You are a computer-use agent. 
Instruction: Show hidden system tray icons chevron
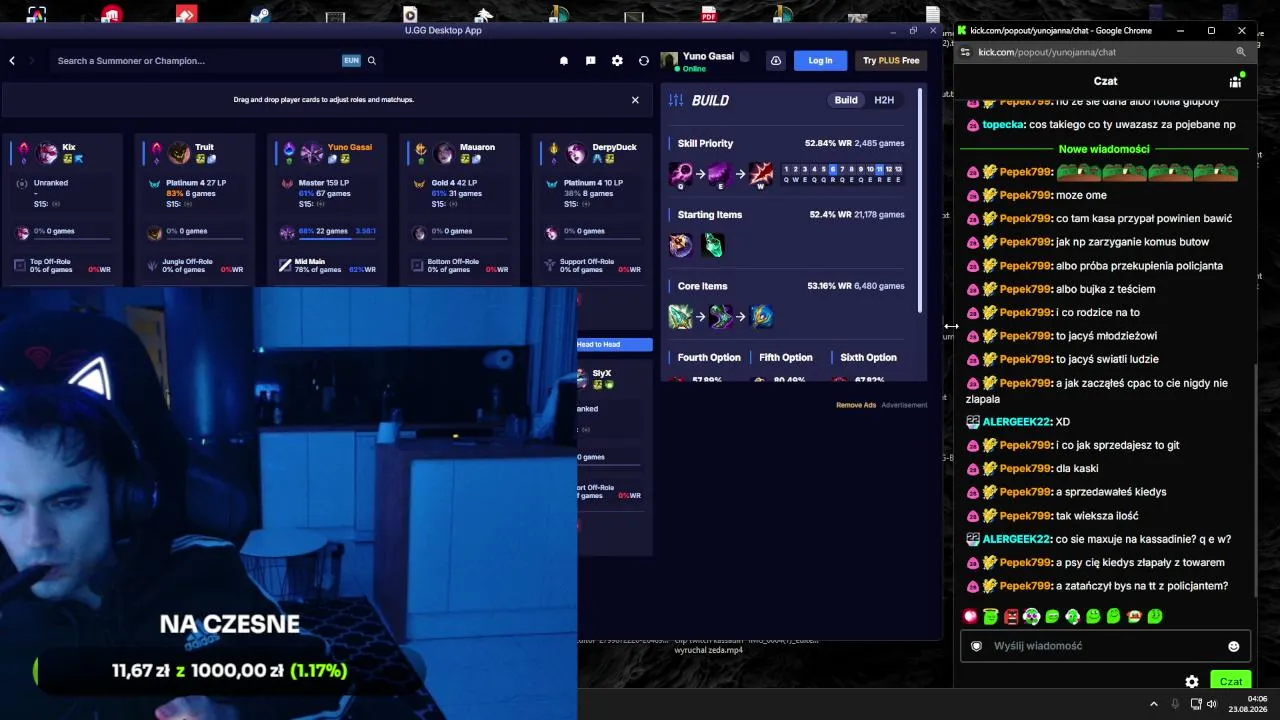pyautogui.click(x=1154, y=704)
